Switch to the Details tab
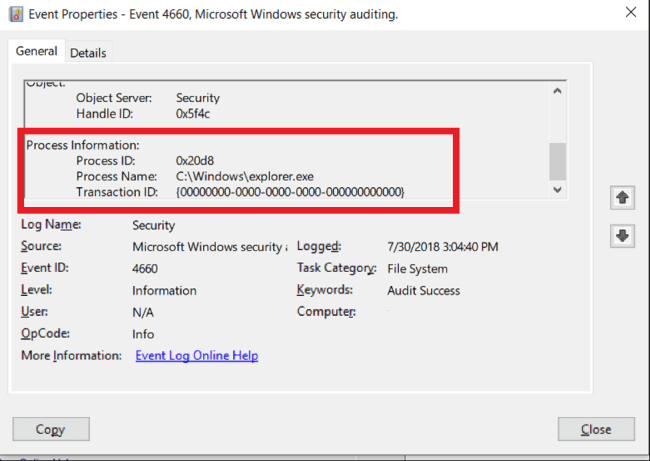The image size is (650, 461). [x=88, y=53]
